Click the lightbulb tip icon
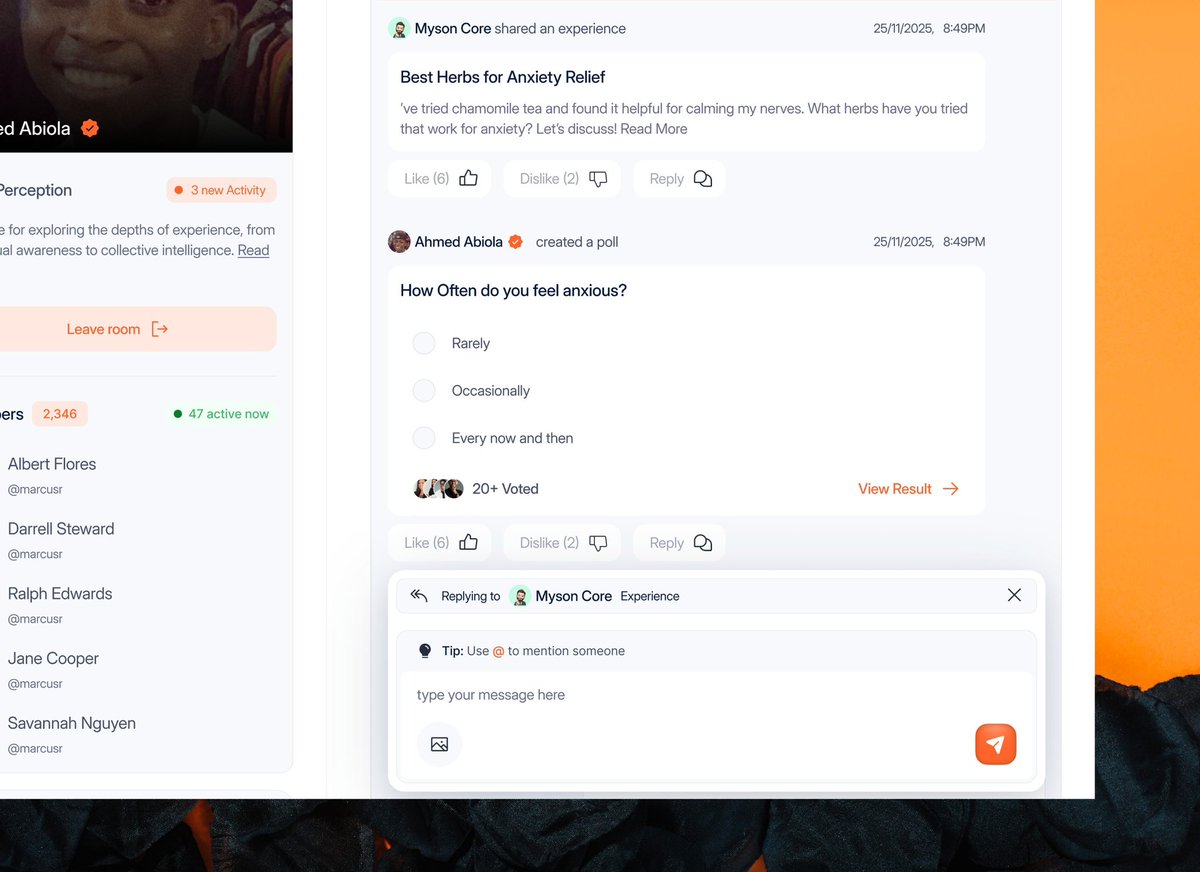This screenshot has height=872, width=1200. (x=424, y=651)
